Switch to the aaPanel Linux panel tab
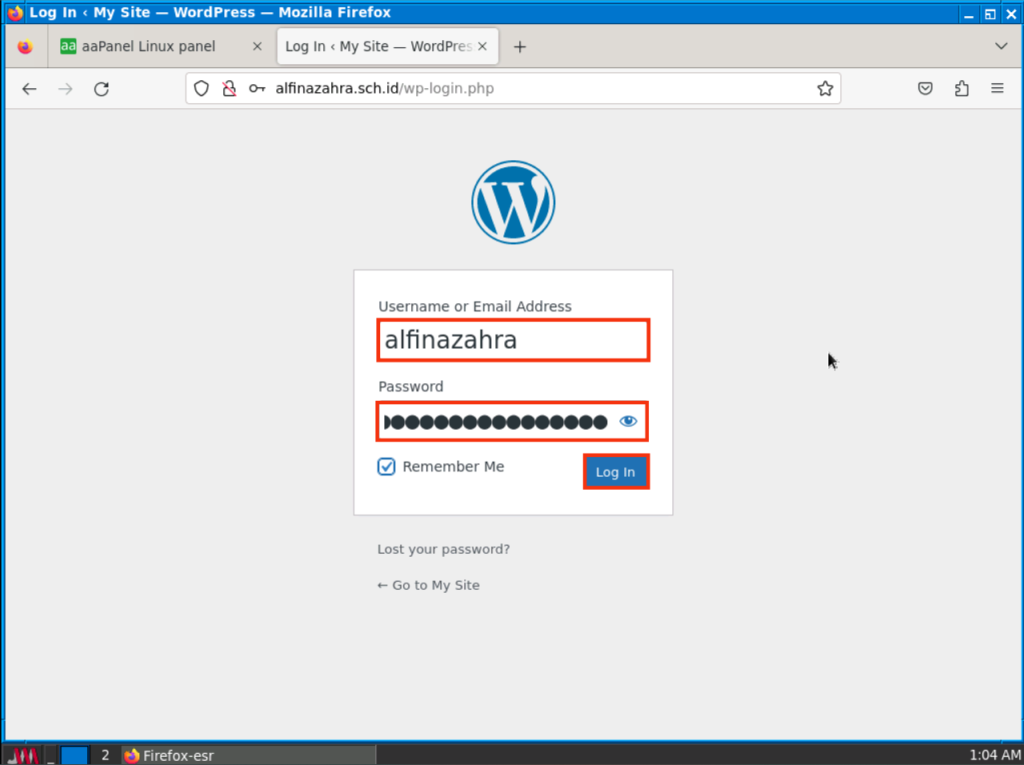1024x765 pixels. [148, 47]
